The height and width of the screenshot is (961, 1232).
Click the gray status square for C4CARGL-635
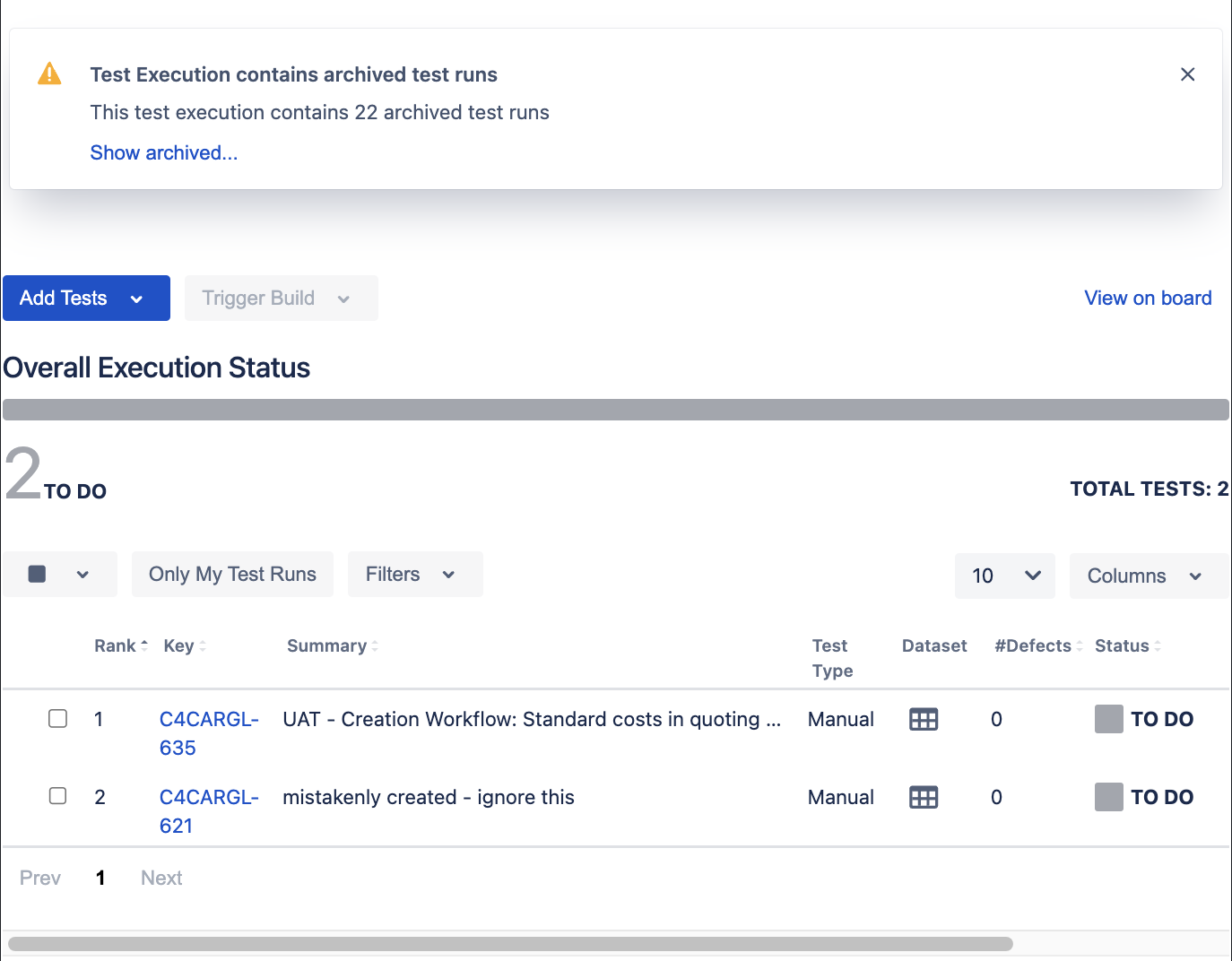click(1108, 719)
